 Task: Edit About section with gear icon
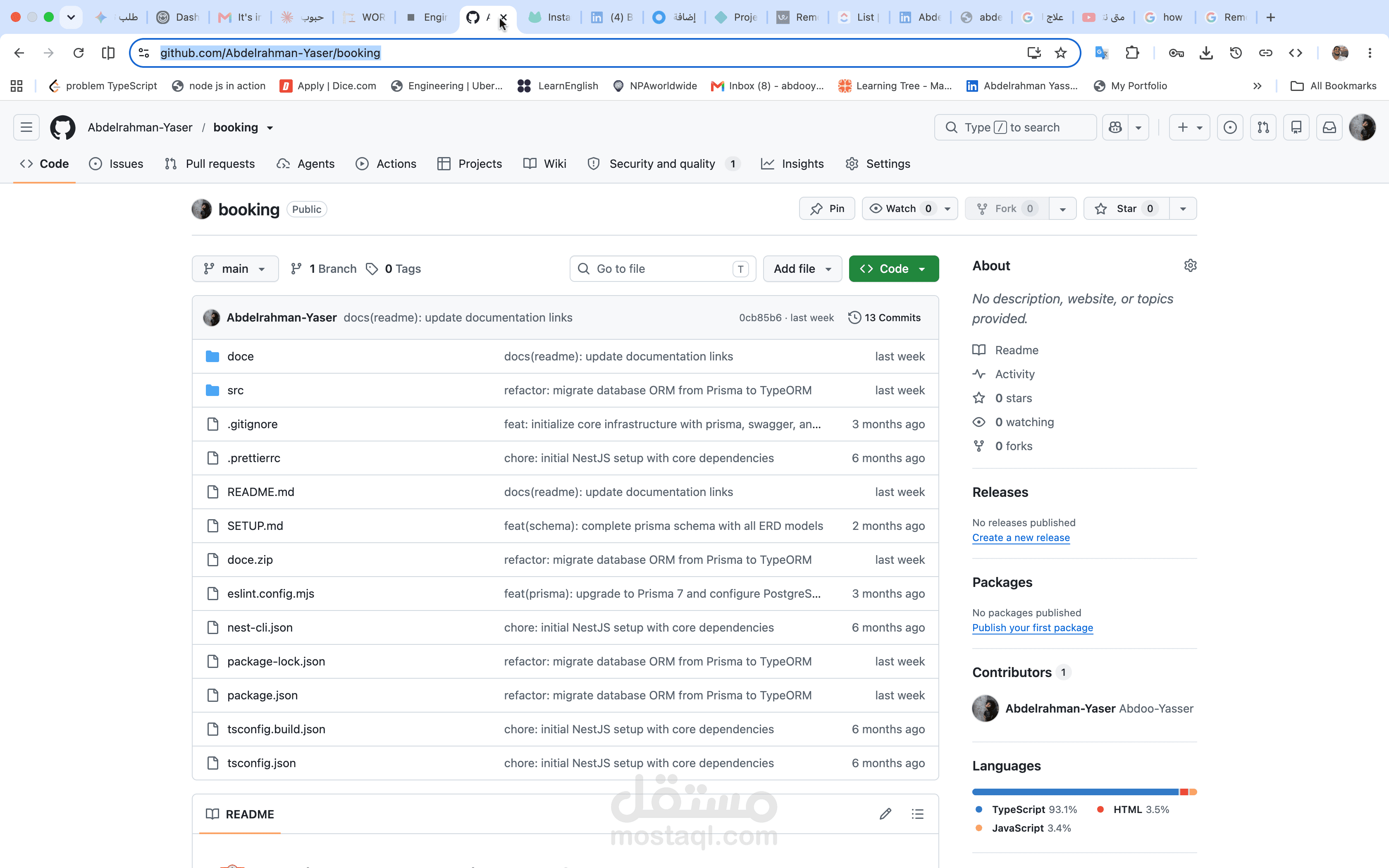point(1190,266)
